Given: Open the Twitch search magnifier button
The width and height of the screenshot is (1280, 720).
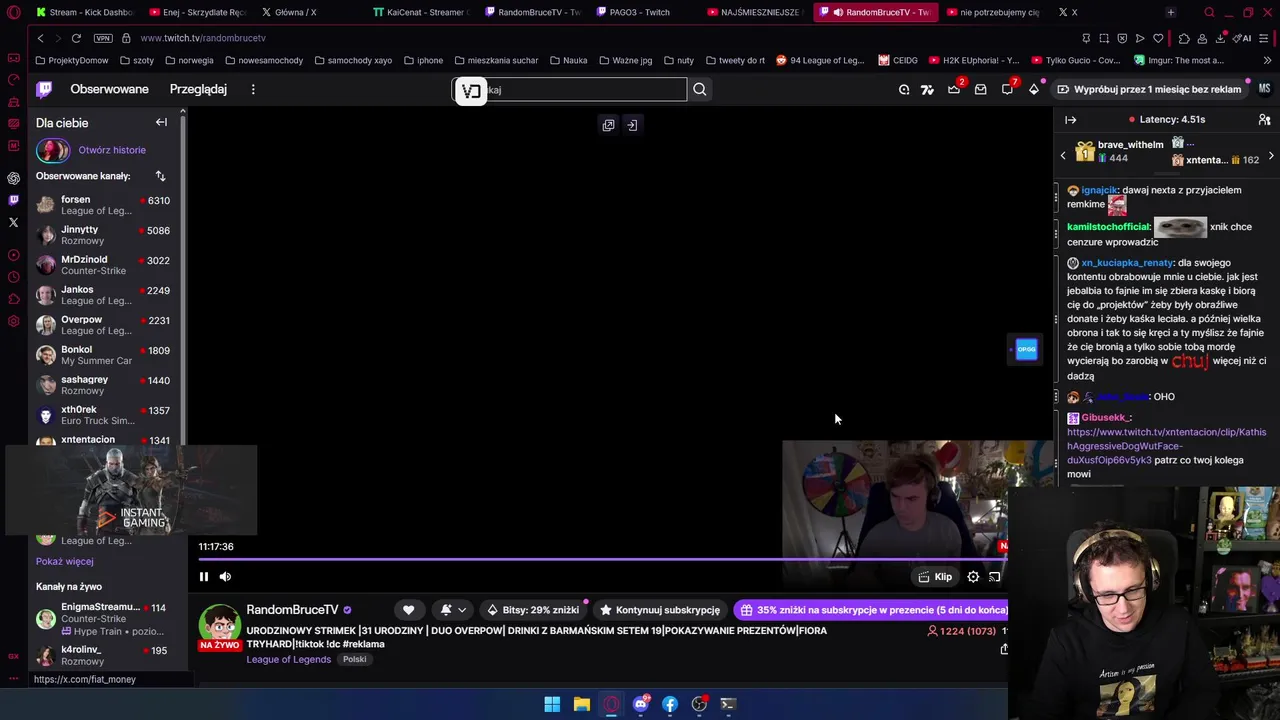Looking at the screenshot, I should [x=700, y=89].
